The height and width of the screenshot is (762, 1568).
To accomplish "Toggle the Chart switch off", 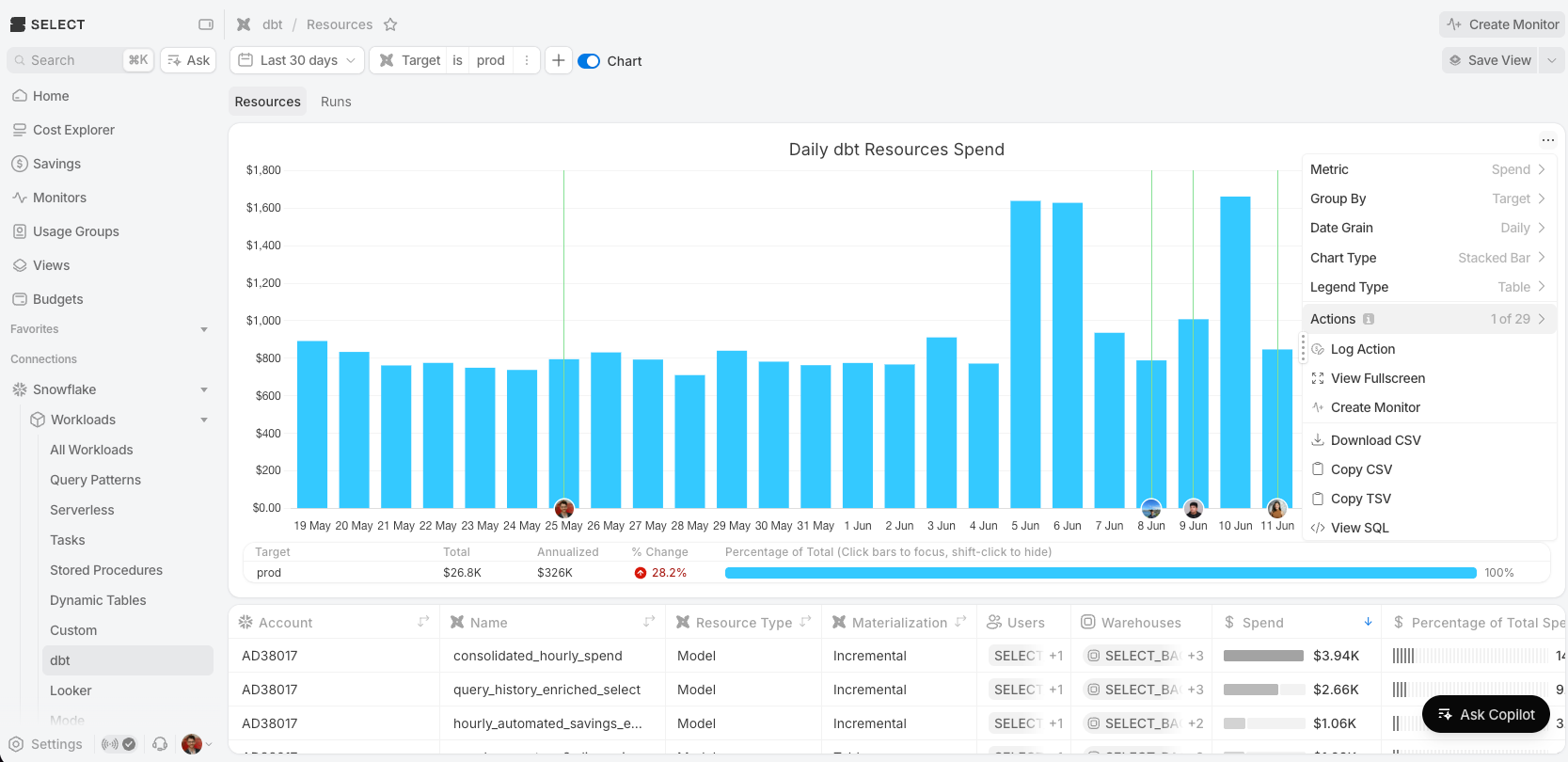I will 589,61.
